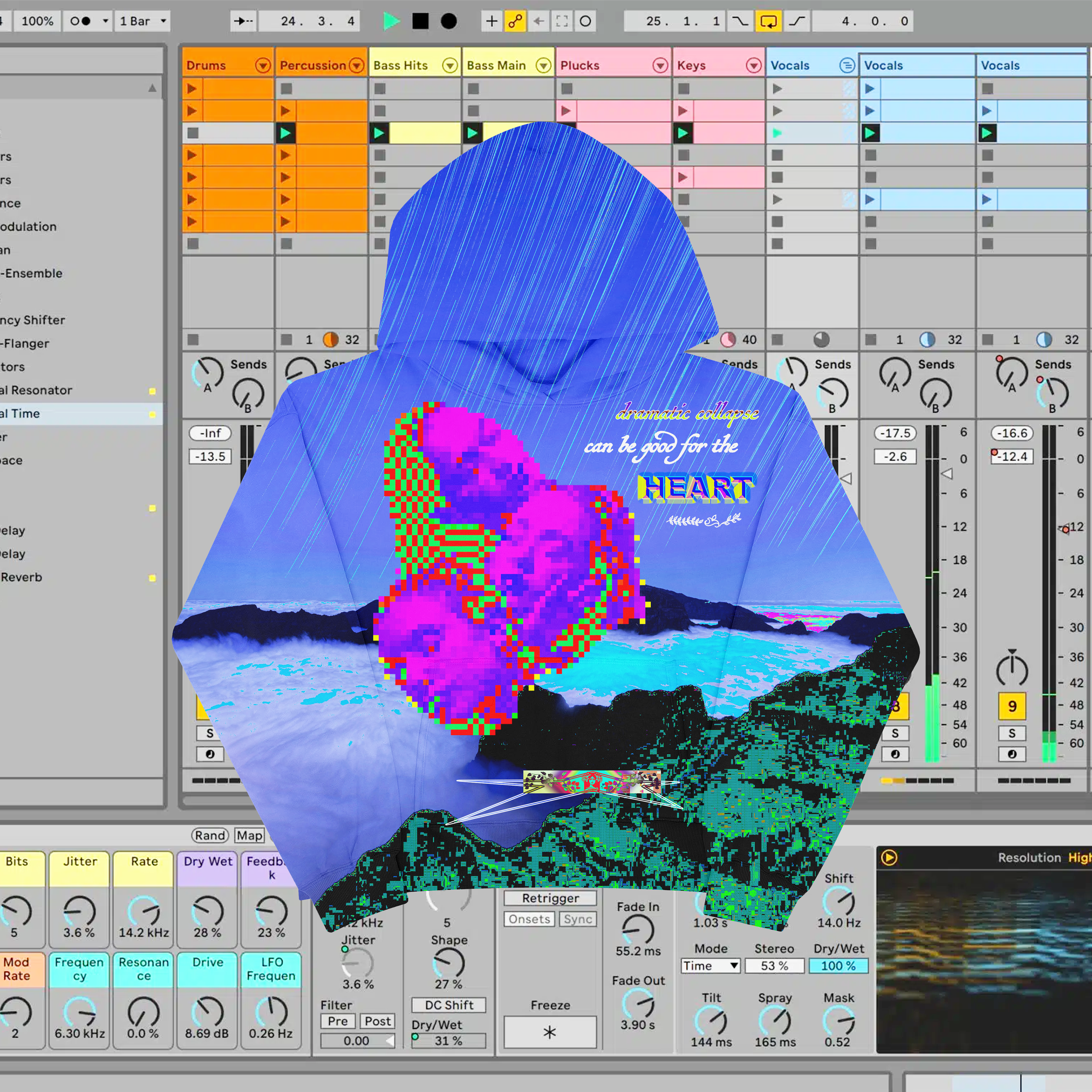The image size is (1092, 1092).
Task: Toggle the Punch-In switch
Action: coord(740,22)
